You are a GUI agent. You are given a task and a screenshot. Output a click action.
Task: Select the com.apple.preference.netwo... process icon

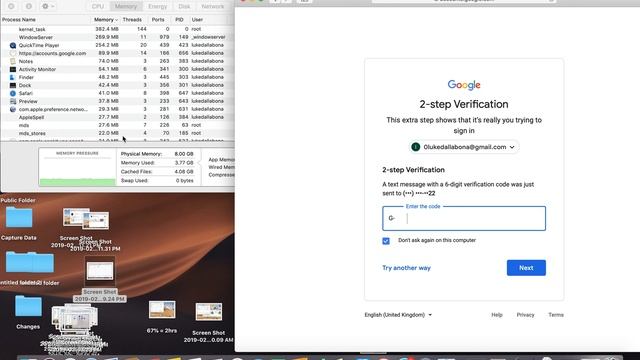pyautogui.click(x=13, y=109)
